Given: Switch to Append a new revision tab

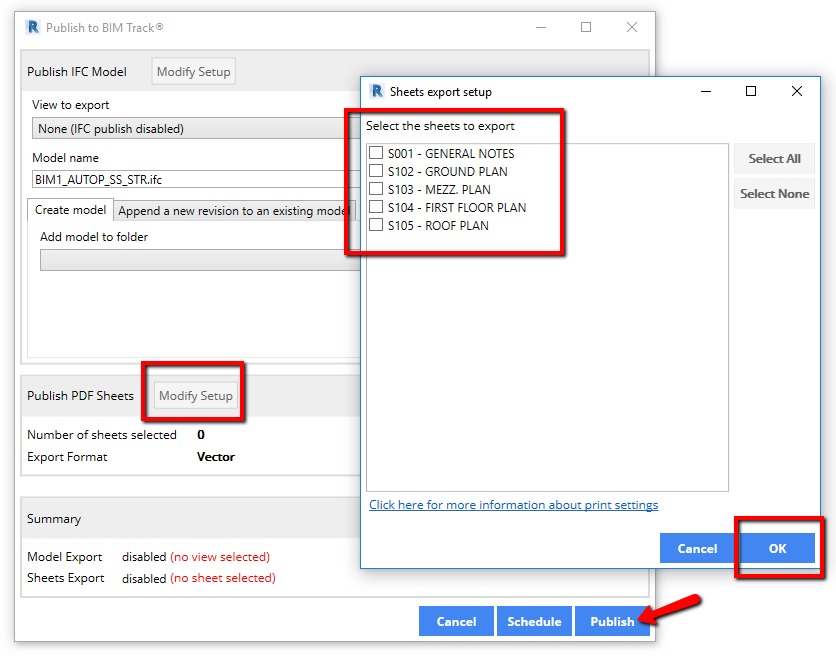Looking at the screenshot, I should pyautogui.click(x=234, y=211).
